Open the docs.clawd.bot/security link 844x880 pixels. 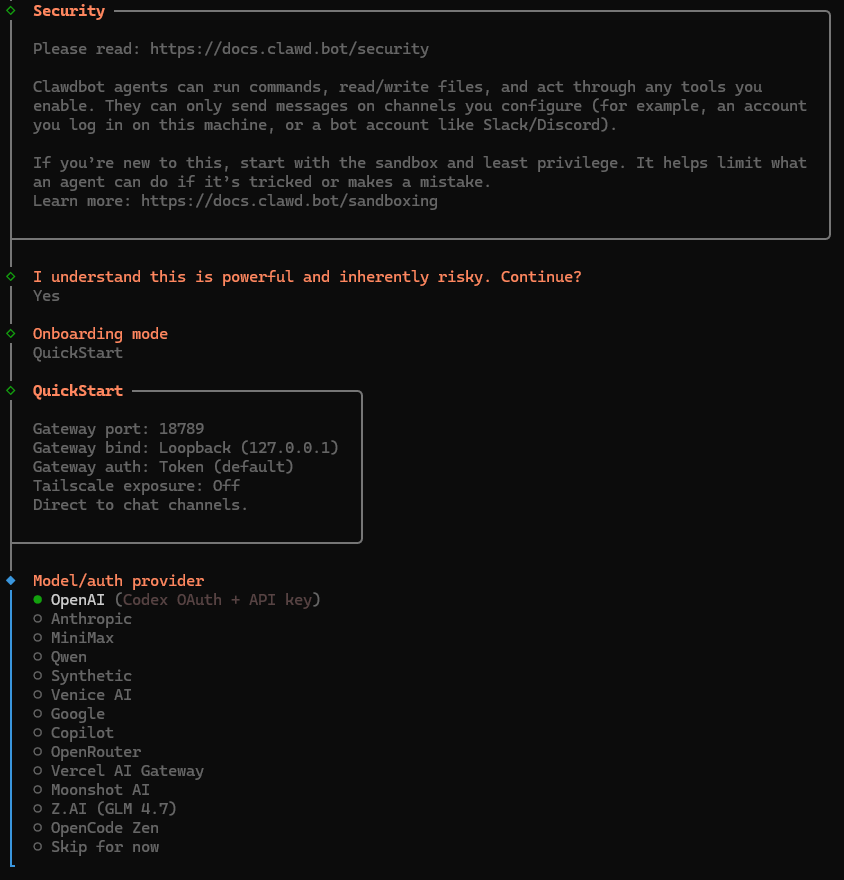click(x=289, y=49)
